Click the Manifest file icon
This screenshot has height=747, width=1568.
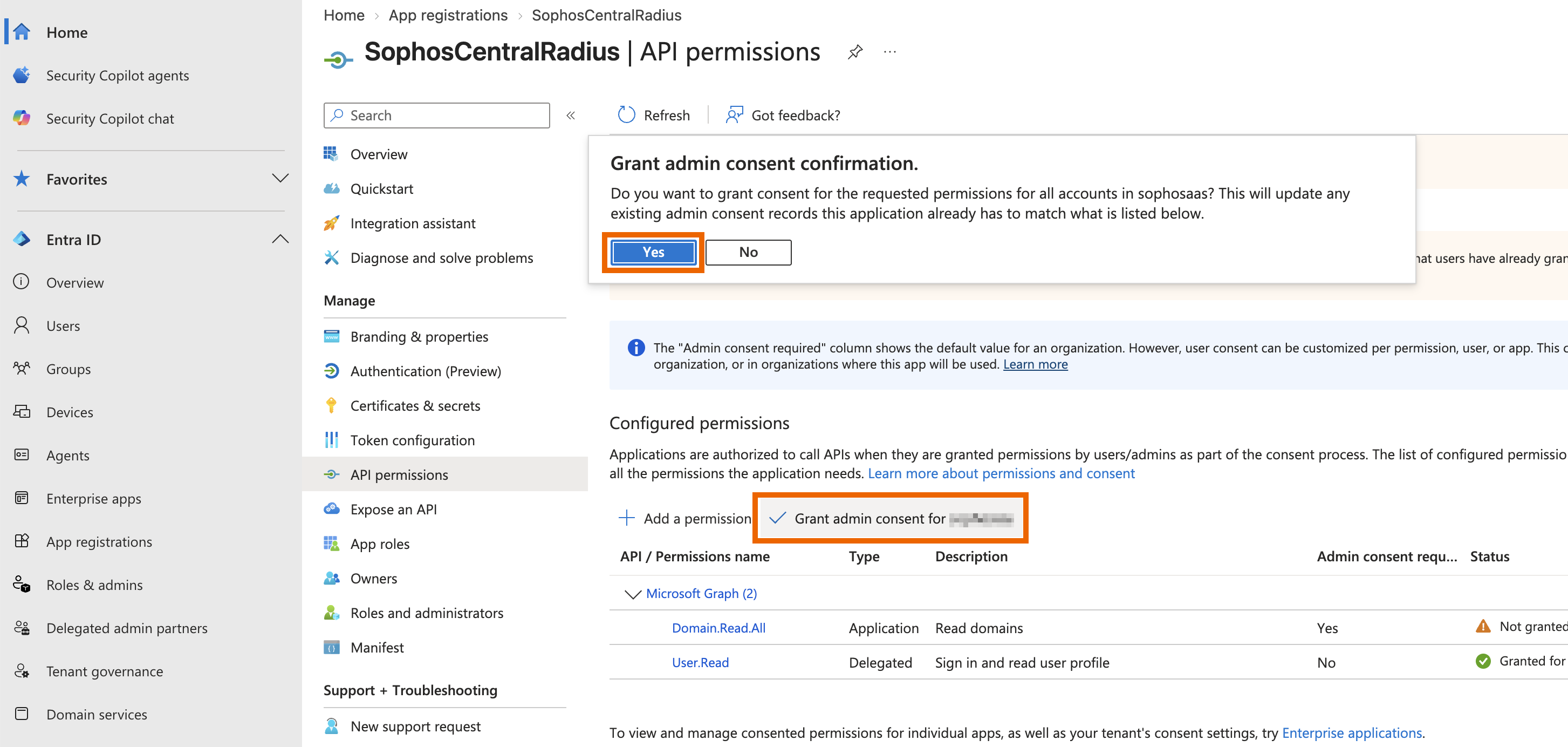click(x=332, y=647)
